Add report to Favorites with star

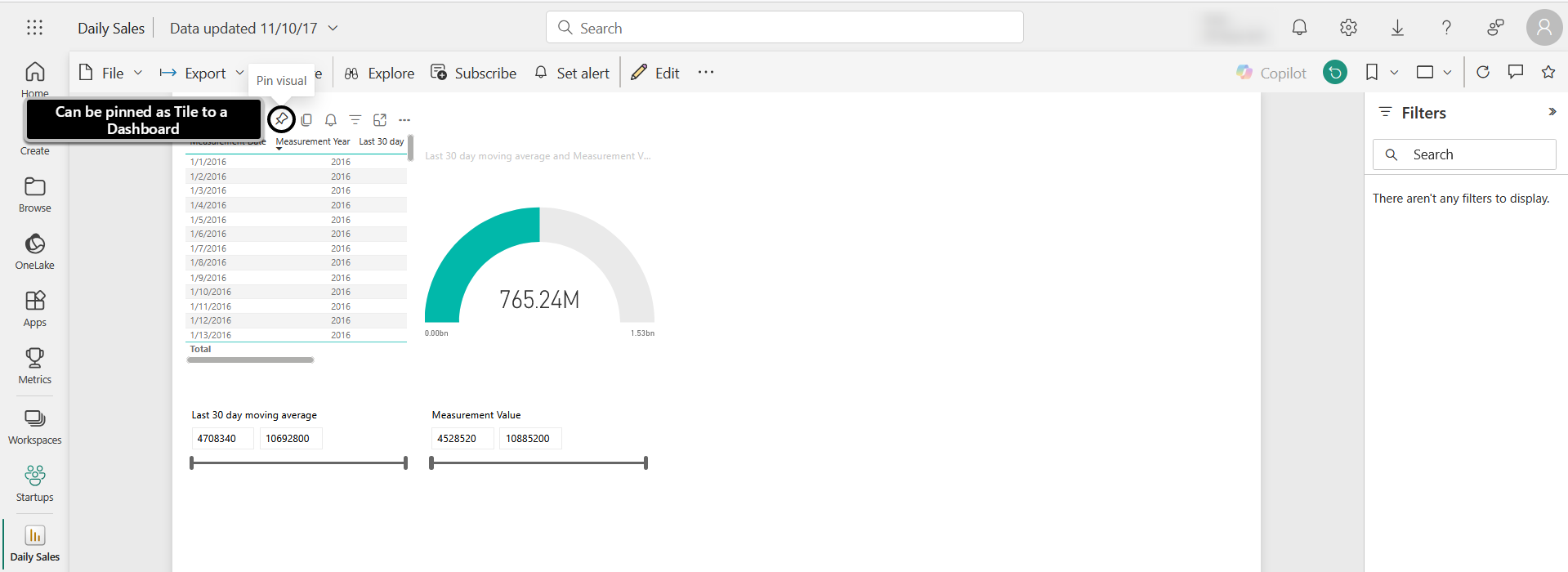pos(1548,72)
